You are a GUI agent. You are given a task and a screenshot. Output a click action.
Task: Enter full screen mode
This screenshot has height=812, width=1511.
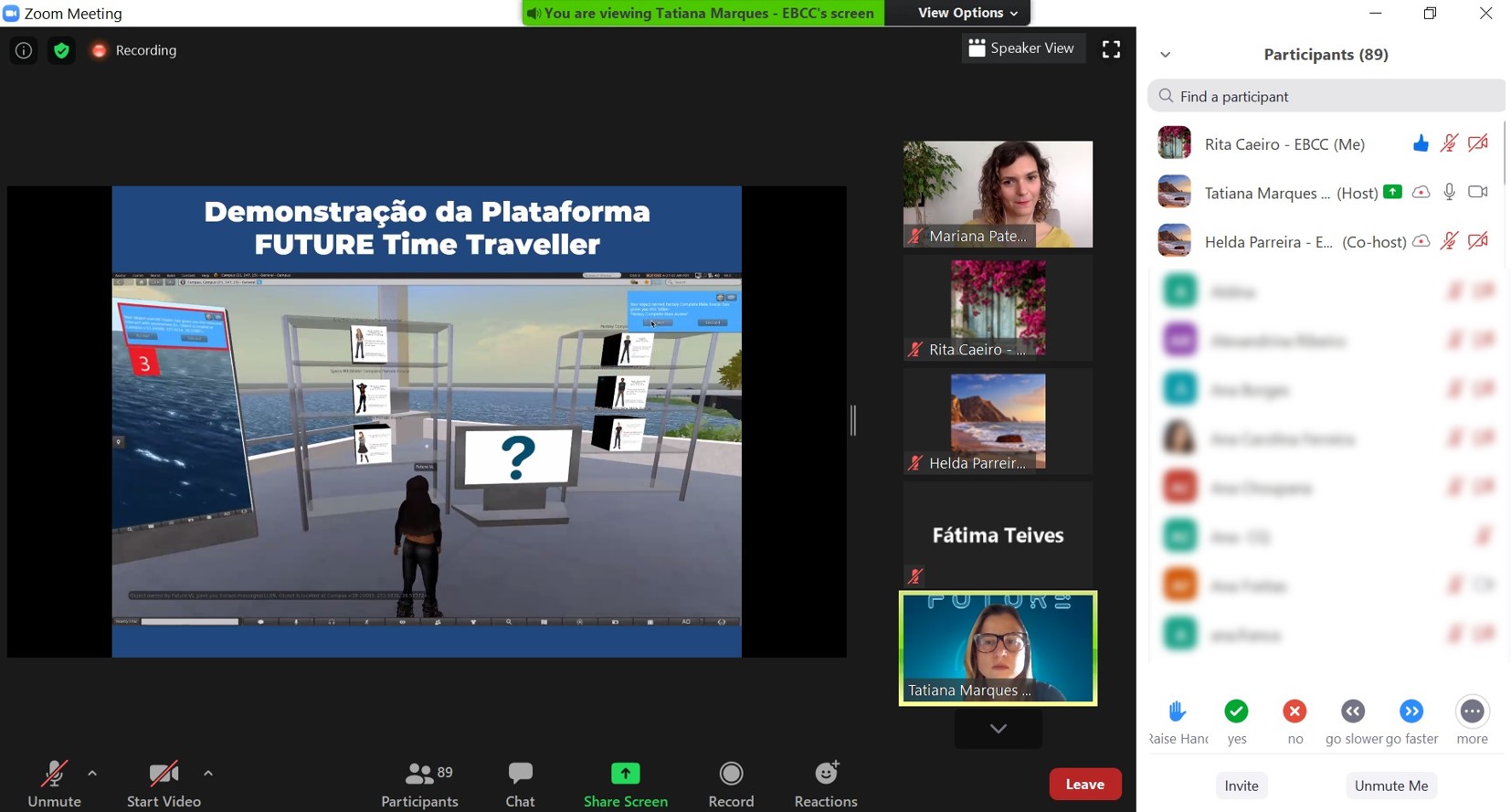click(x=1111, y=49)
